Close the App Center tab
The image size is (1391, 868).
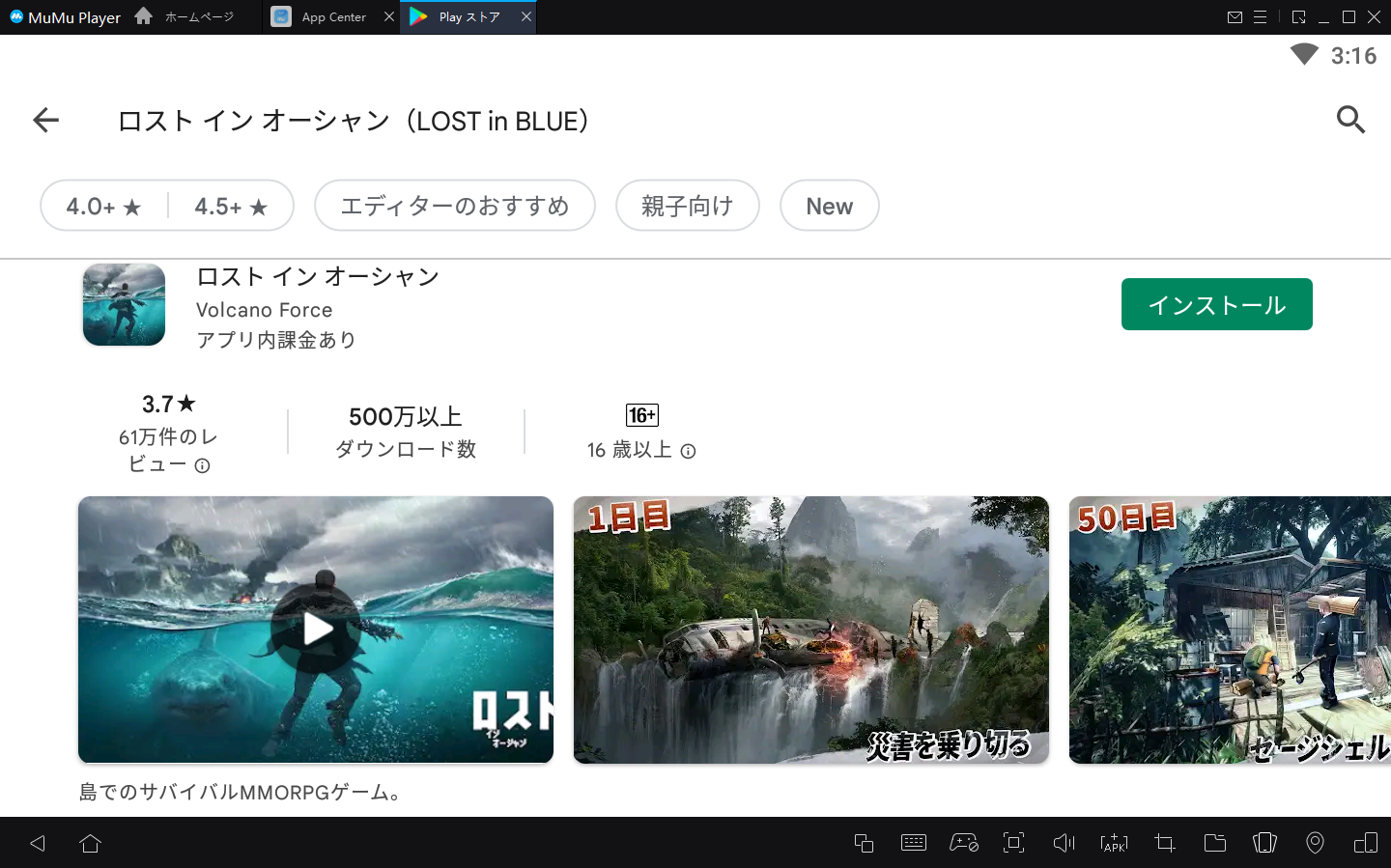389,16
